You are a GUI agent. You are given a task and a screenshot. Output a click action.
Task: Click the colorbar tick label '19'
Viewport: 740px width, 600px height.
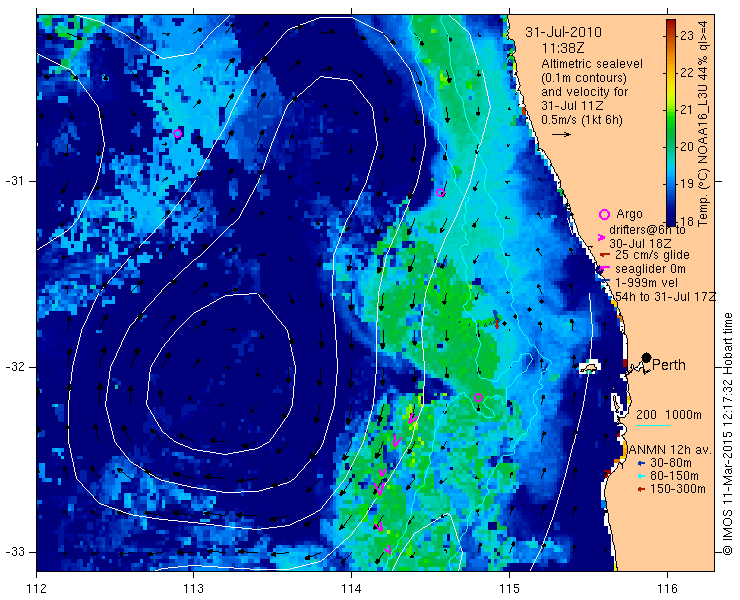coord(687,184)
